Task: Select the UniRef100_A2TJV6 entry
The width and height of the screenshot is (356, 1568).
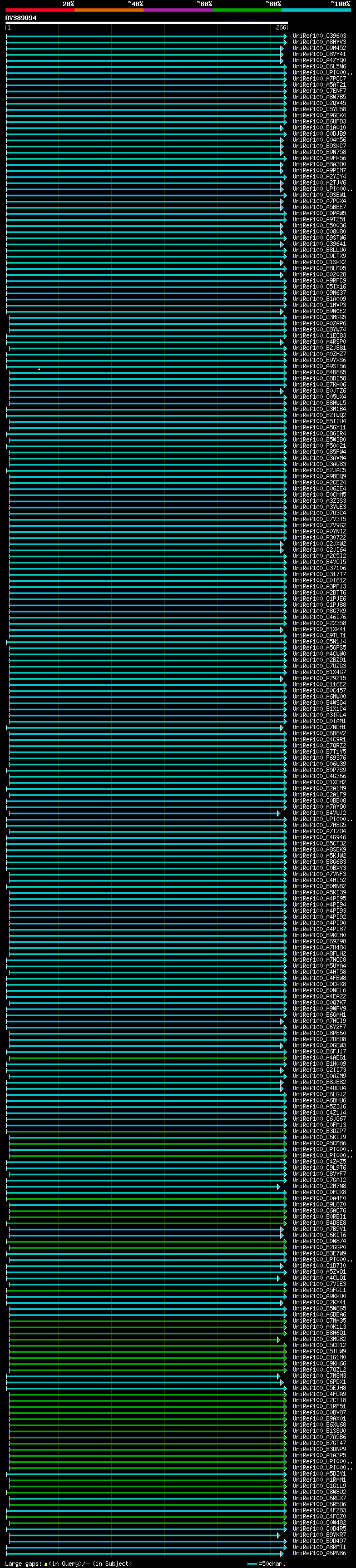Action: click(x=319, y=182)
